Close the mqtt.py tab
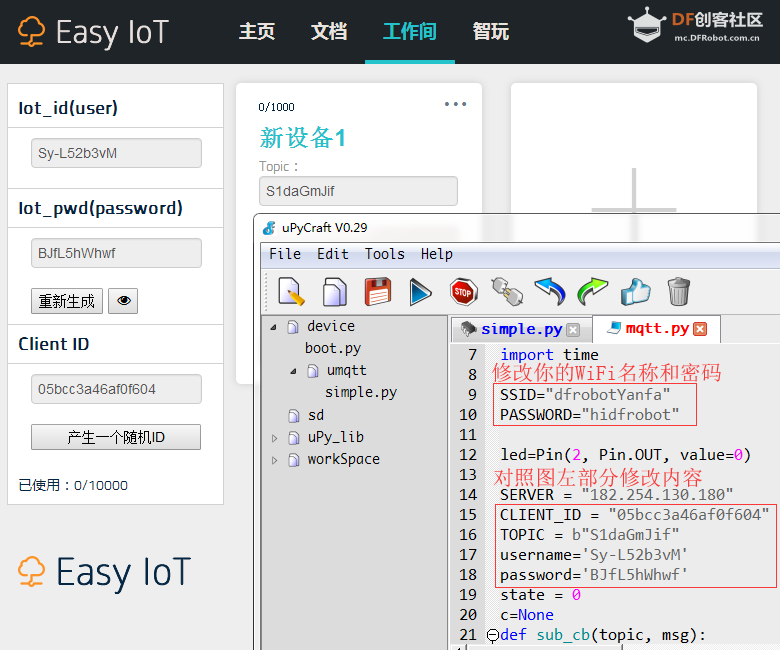 [x=700, y=329]
